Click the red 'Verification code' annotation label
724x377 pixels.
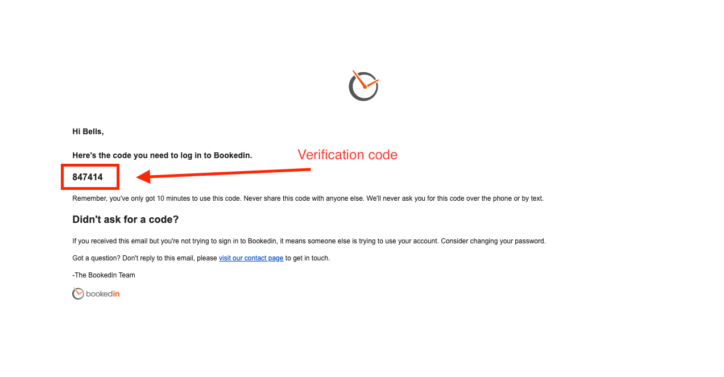[x=347, y=154]
